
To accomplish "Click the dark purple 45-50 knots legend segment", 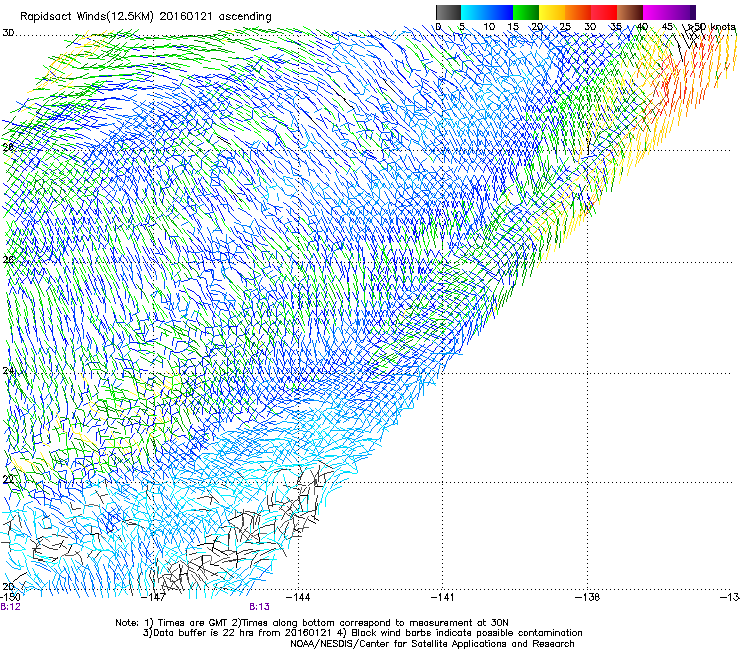I will (682, 12).
